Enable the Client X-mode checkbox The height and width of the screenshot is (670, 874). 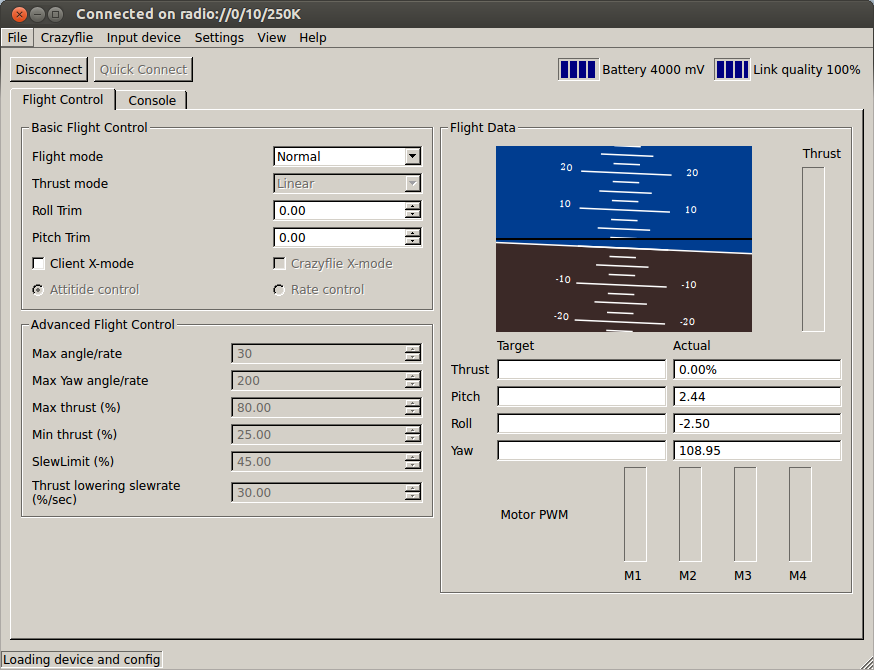[x=39, y=264]
